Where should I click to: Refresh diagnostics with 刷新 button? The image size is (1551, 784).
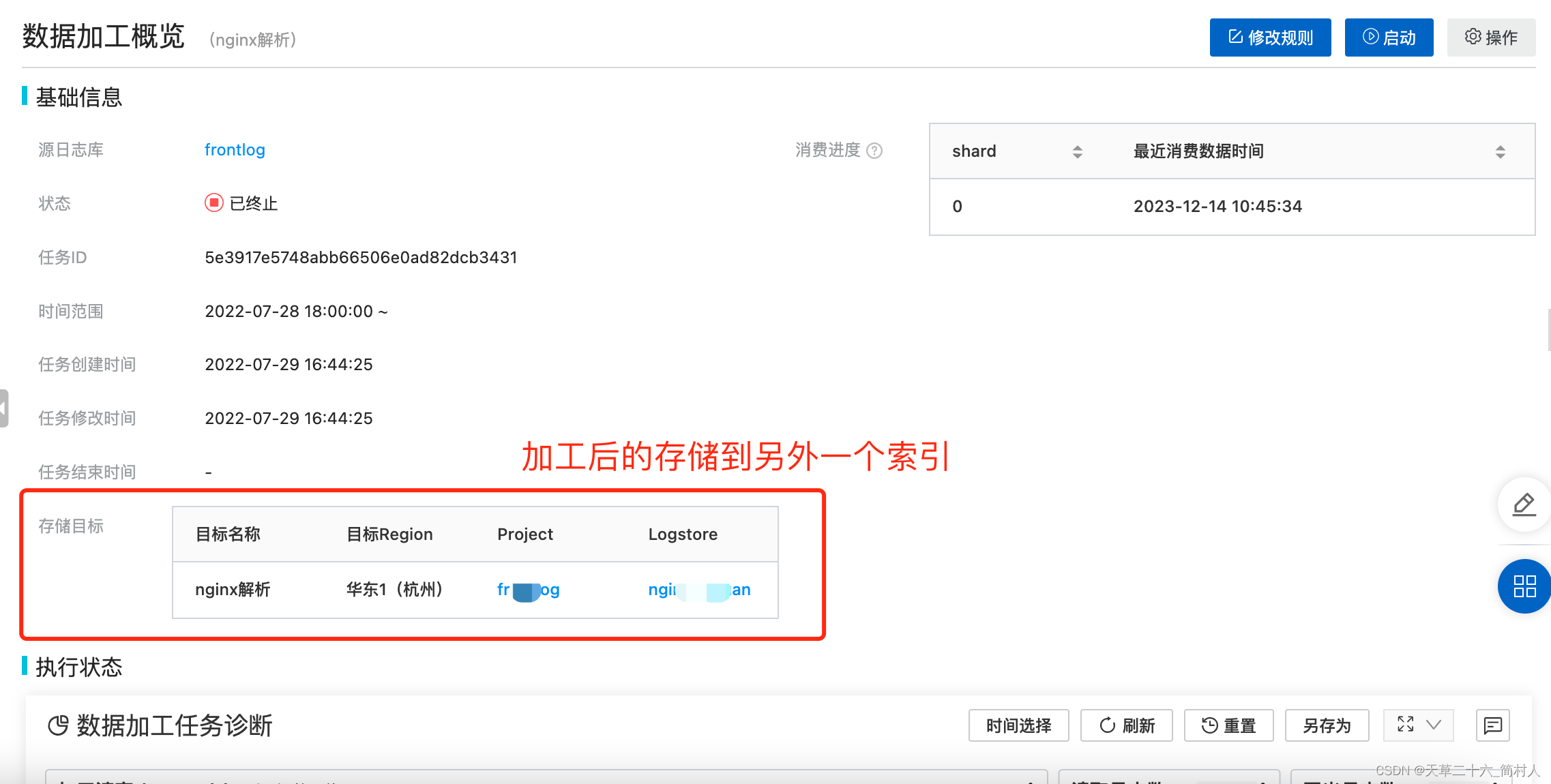[1127, 725]
